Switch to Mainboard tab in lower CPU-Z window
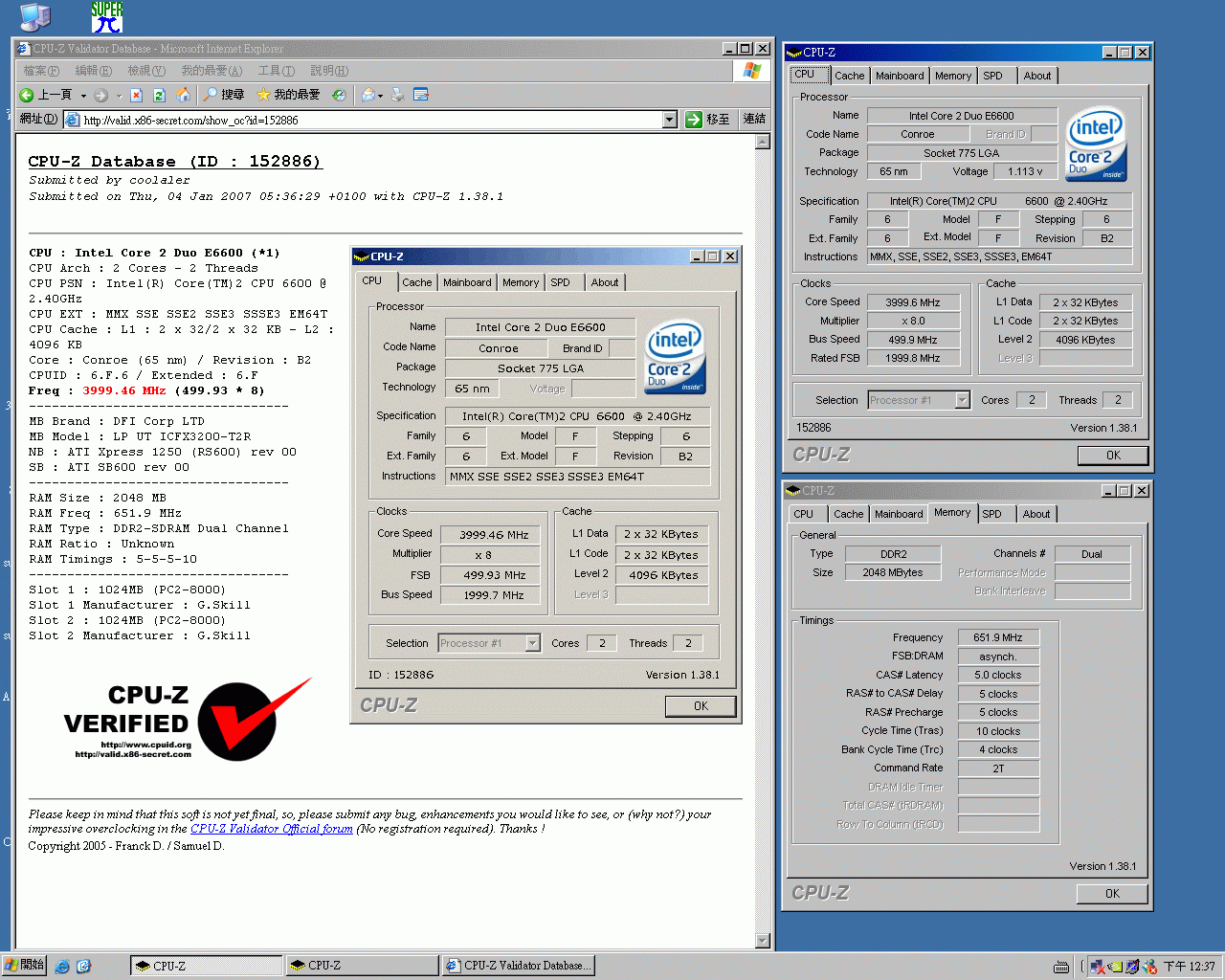 (x=899, y=514)
